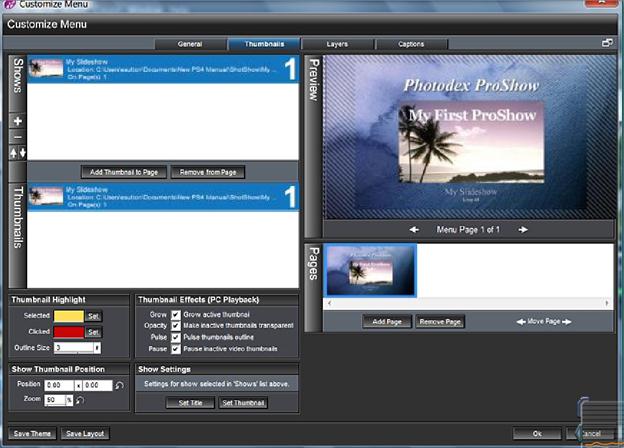Disable Make inactive thumbnails transparent
This screenshot has width=624, height=448.
click(x=176, y=326)
